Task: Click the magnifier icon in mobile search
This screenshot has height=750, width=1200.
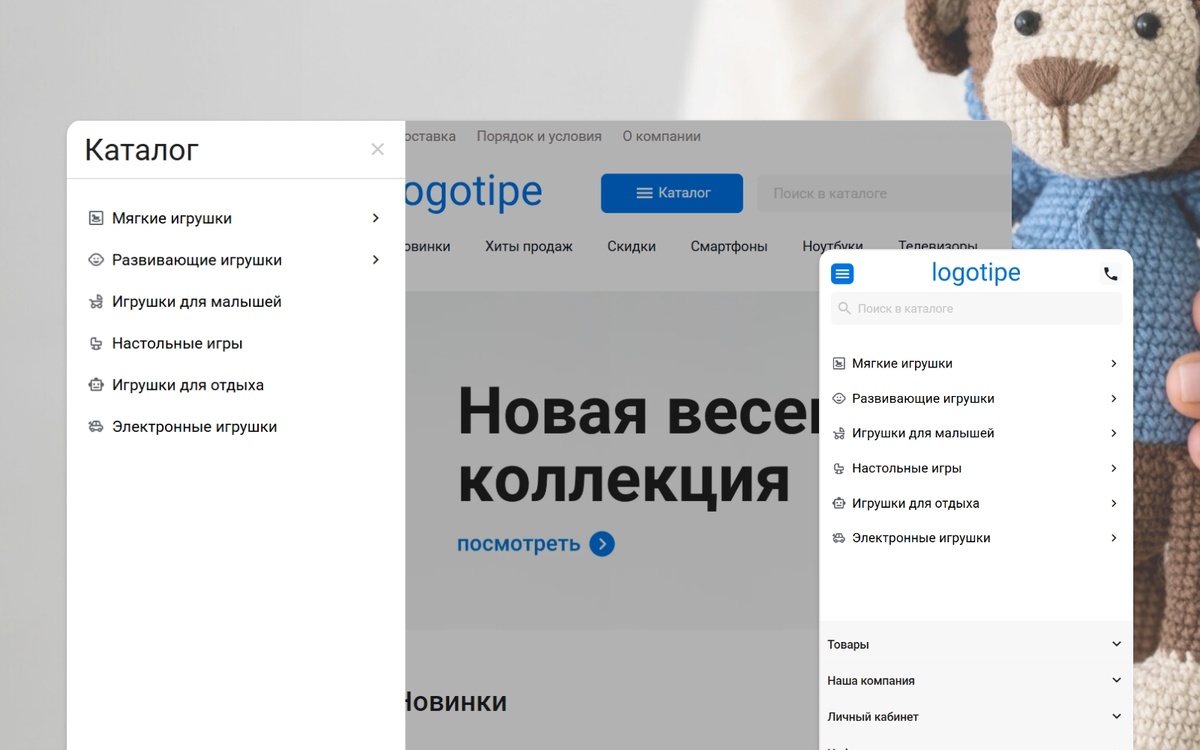Action: click(x=845, y=309)
